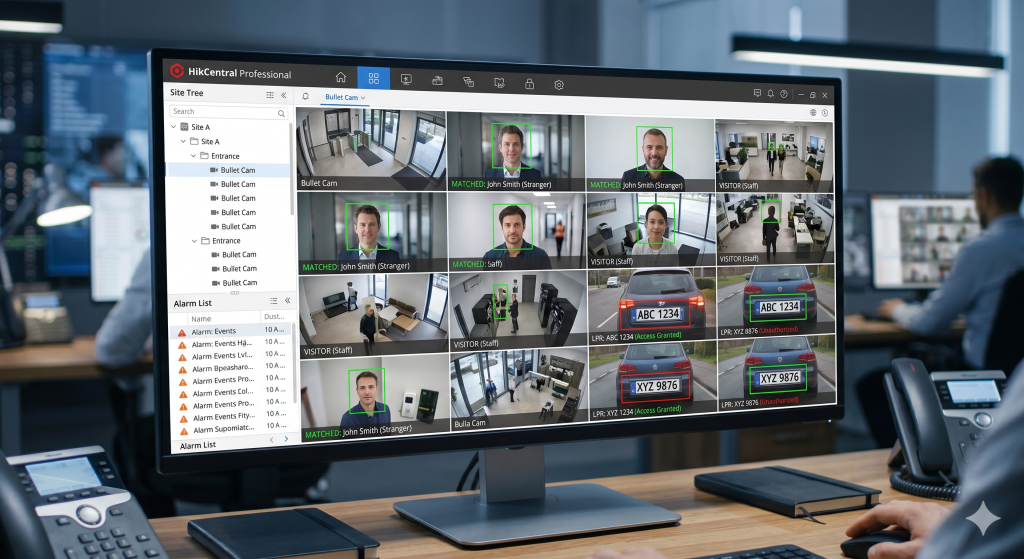Open the Bullet Cam tab dropdown arrow
Image resolution: width=1024 pixels, height=559 pixels.
pos(363,99)
